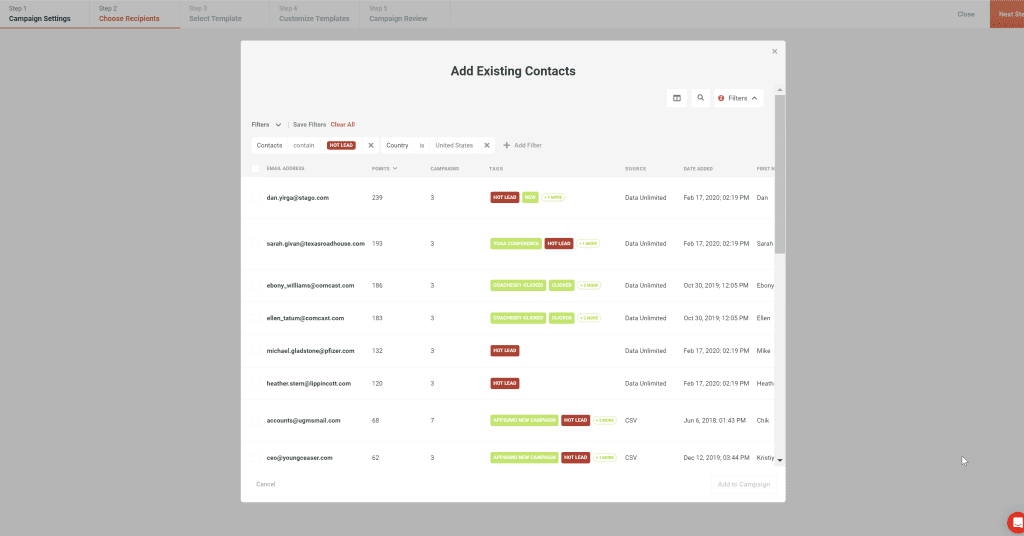Click the United States filter value
The width and height of the screenshot is (1024, 536).
click(x=454, y=146)
